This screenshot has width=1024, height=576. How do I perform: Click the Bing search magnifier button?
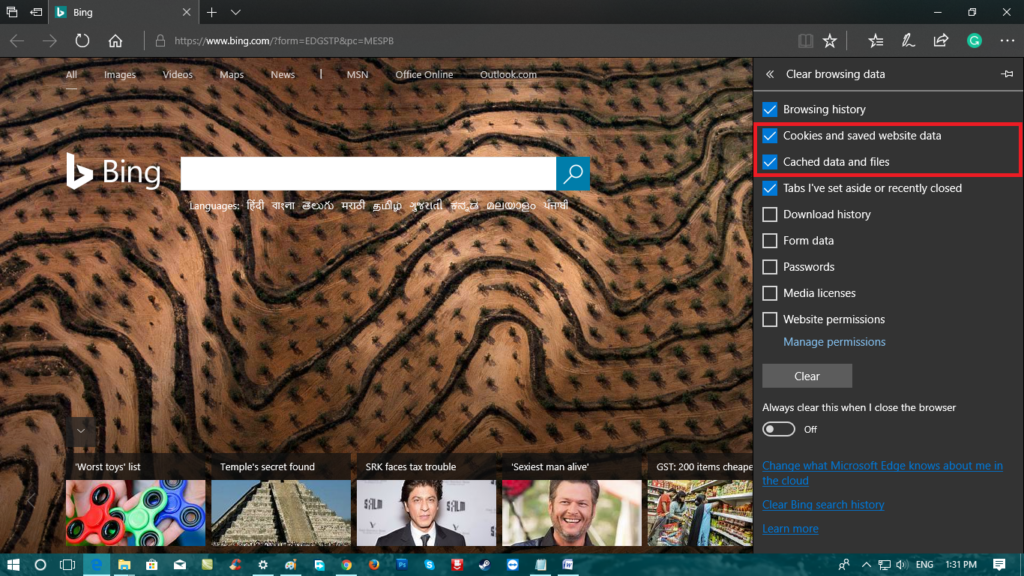(x=573, y=173)
